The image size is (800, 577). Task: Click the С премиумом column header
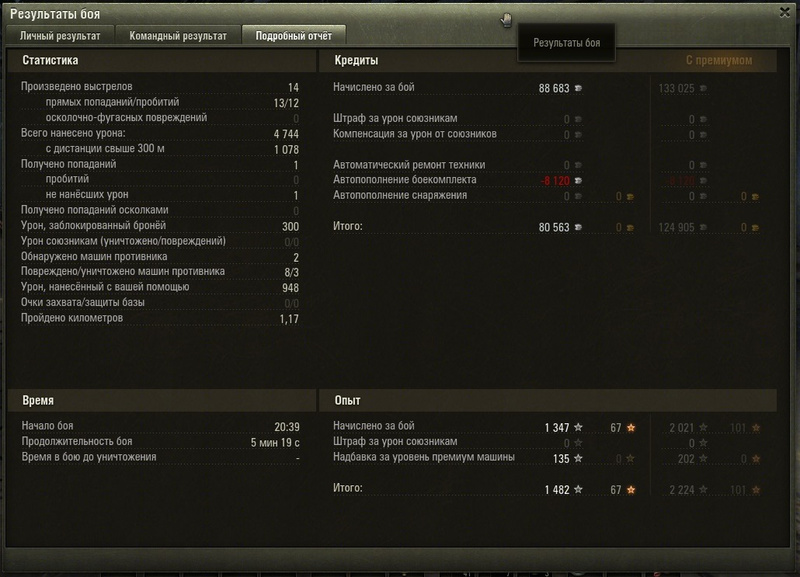(x=718, y=60)
